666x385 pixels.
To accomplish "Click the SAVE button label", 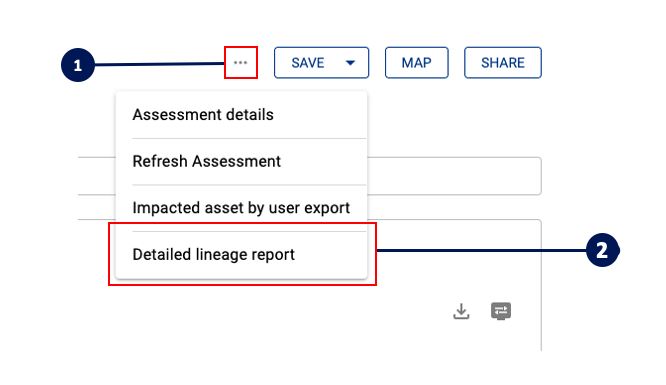I will (x=308, y=63).
